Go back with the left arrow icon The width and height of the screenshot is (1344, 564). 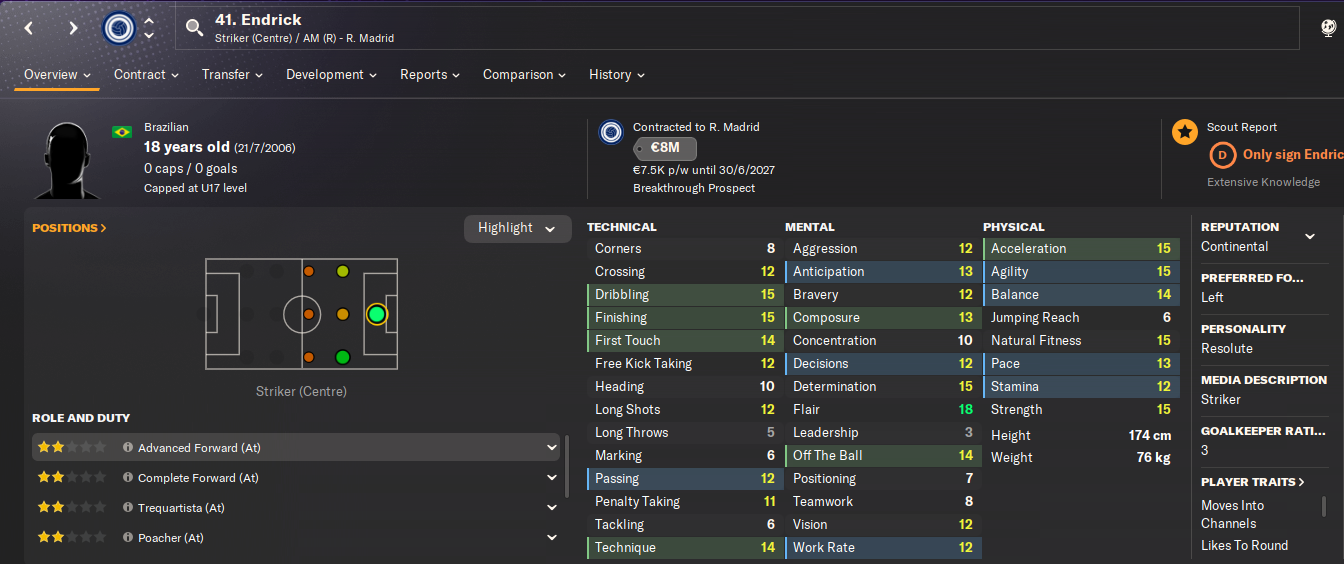[x=29, y=28]
